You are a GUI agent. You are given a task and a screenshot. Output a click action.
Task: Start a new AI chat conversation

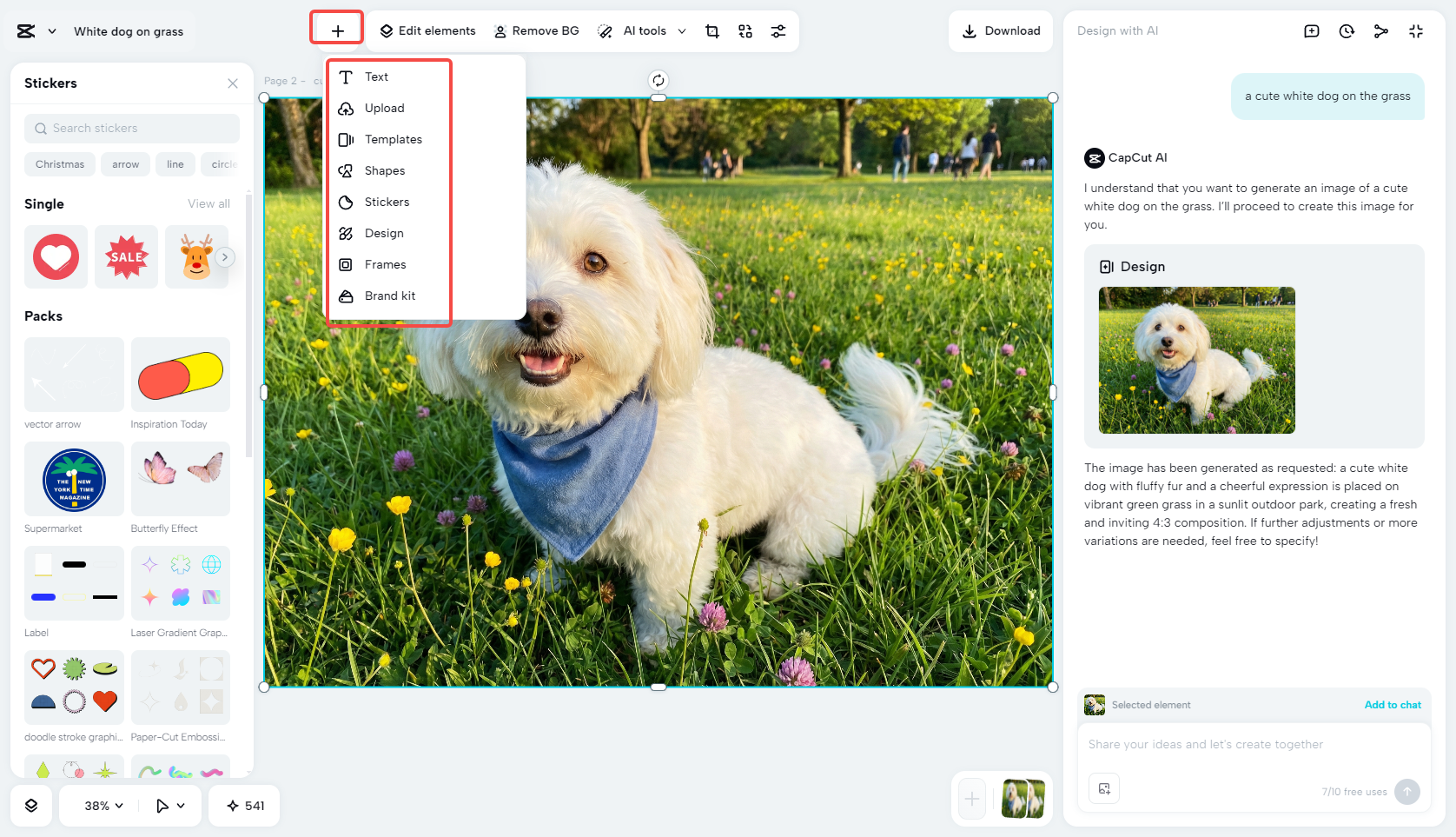(1311, 30)
